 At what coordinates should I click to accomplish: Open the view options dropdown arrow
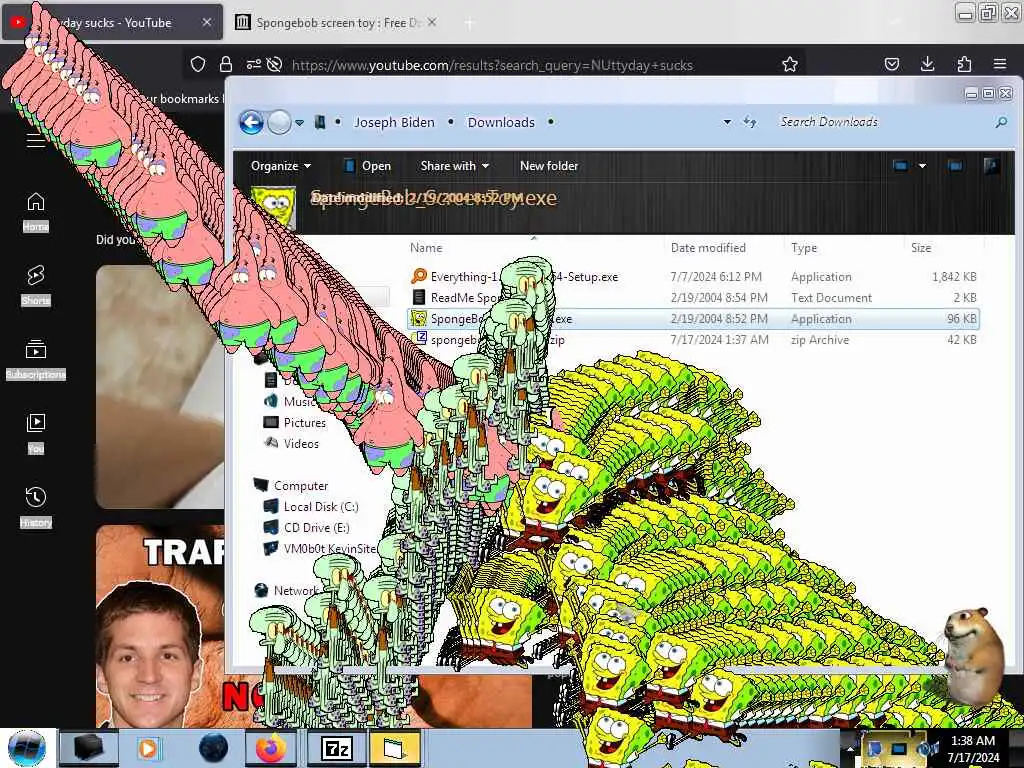[x=922, y=166]
